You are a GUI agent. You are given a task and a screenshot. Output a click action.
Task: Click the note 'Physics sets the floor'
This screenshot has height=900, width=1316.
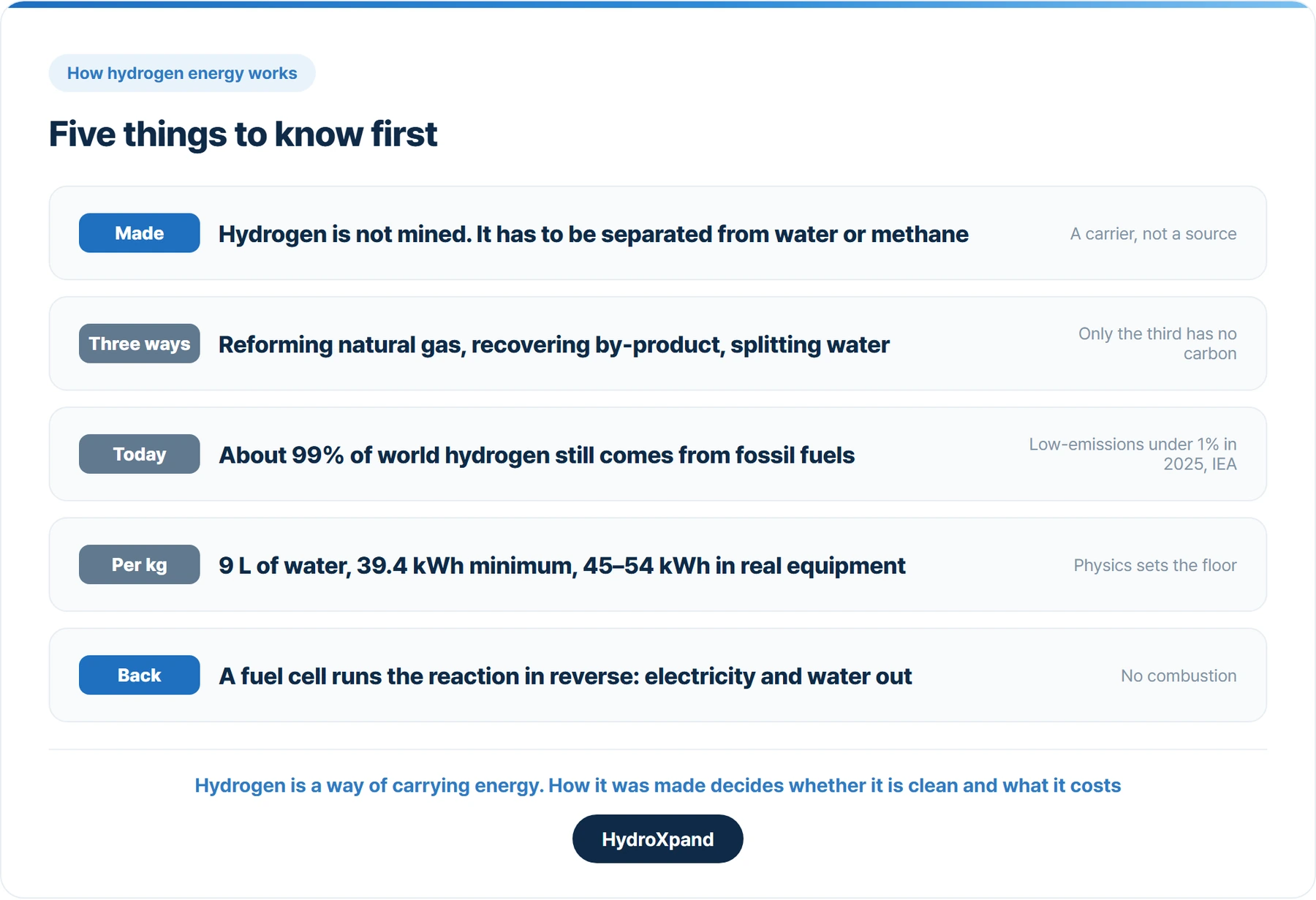coord(1155,565)
